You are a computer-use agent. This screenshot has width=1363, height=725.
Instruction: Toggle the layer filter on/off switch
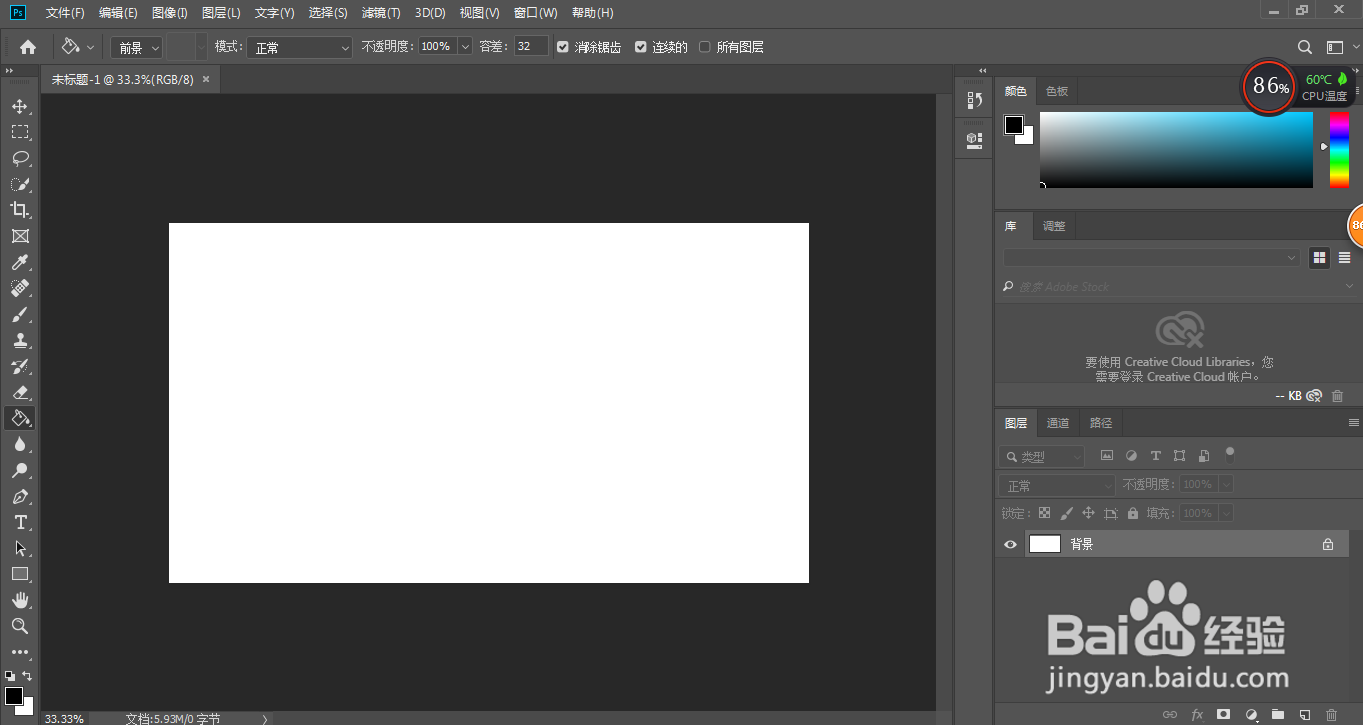click(1230, 455)
